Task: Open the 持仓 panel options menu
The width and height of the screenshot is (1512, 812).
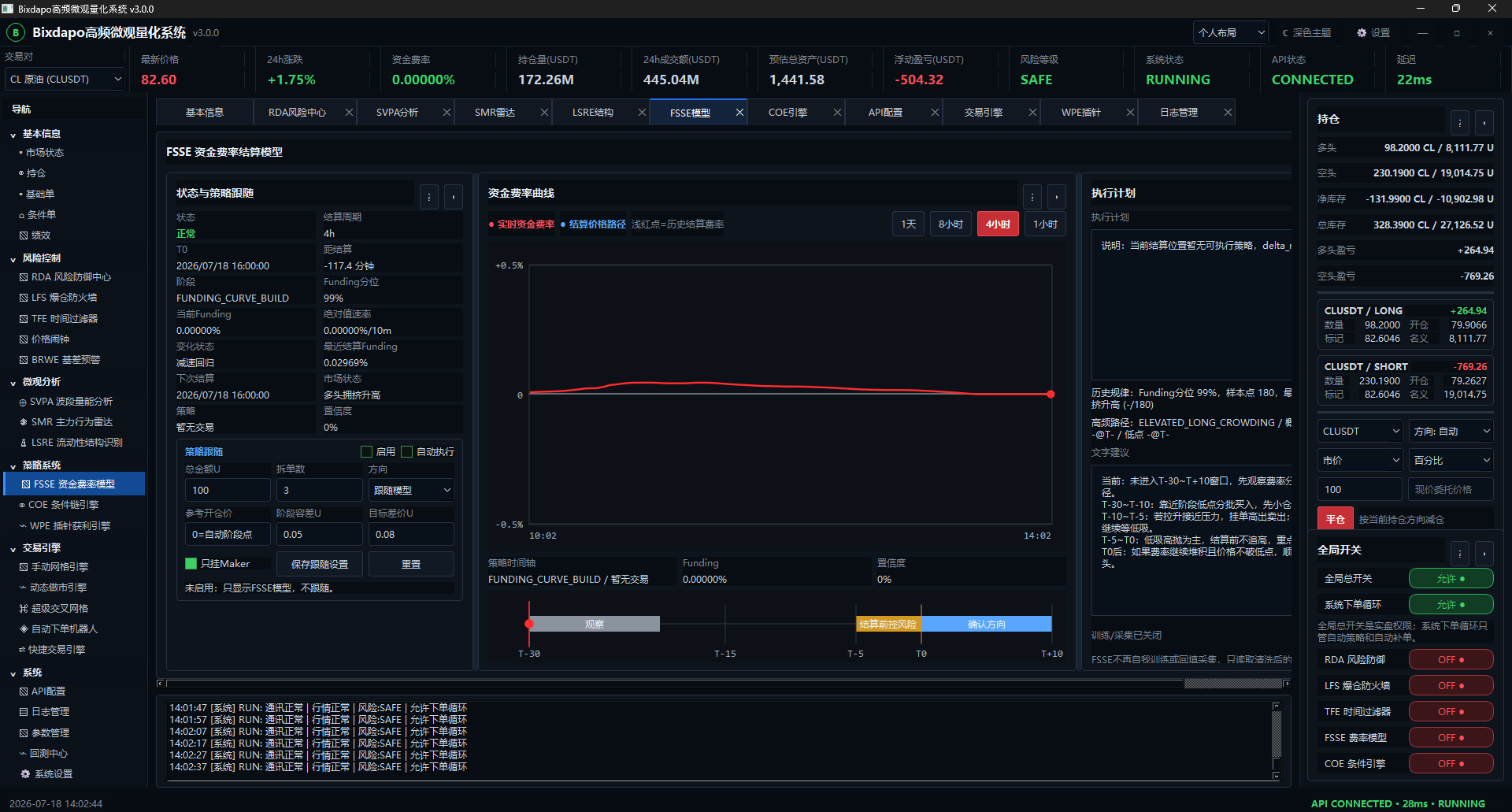Action: pyautogui.click(x=1460, y=123)
